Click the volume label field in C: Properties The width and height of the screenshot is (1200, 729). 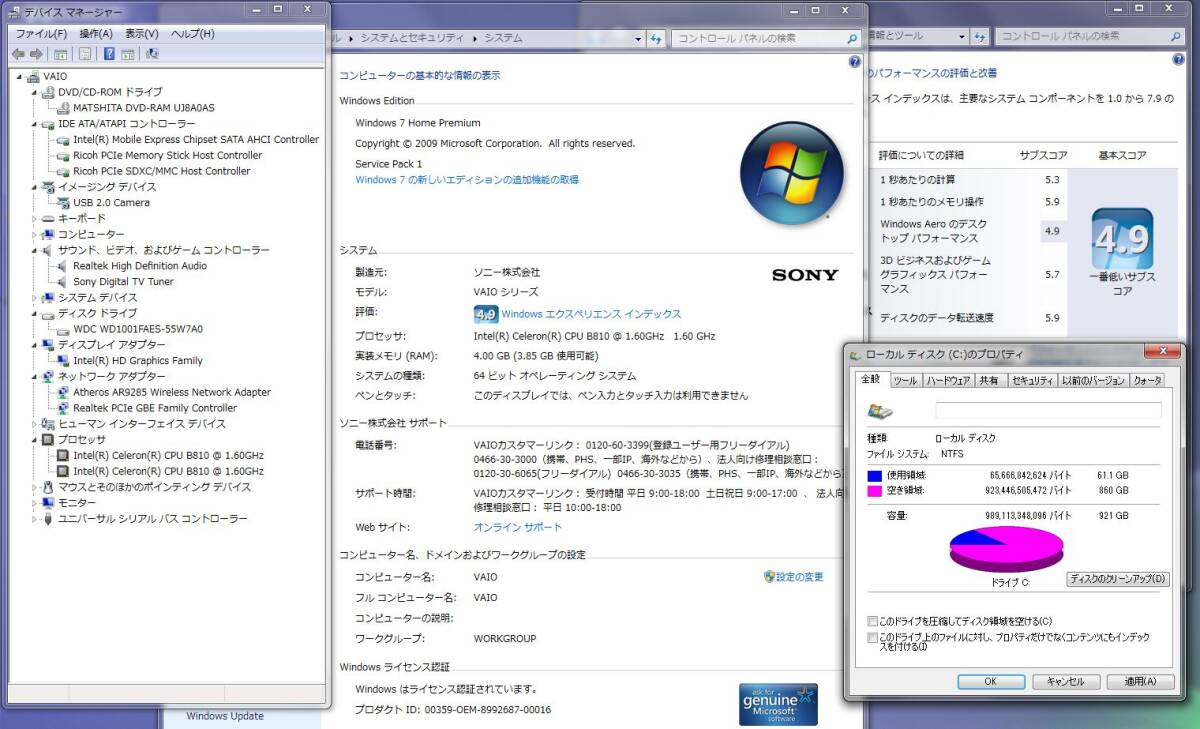pos(1048,411)
